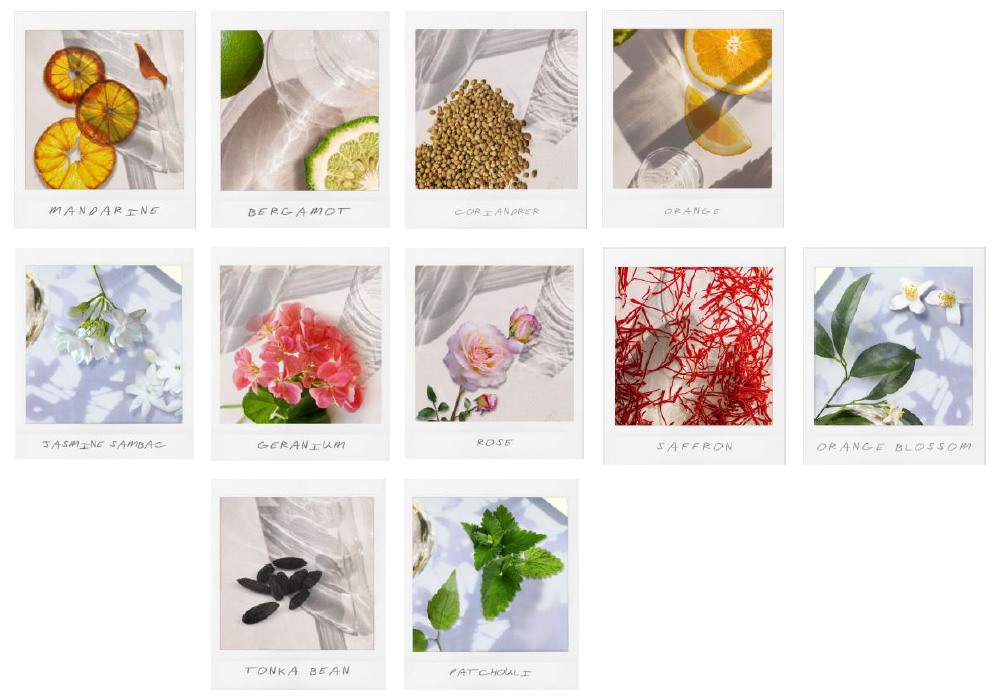The height and width of the screenshot is (698, 999).
Task: Click the Rose caption under photo
Action: tap(494, 442)
